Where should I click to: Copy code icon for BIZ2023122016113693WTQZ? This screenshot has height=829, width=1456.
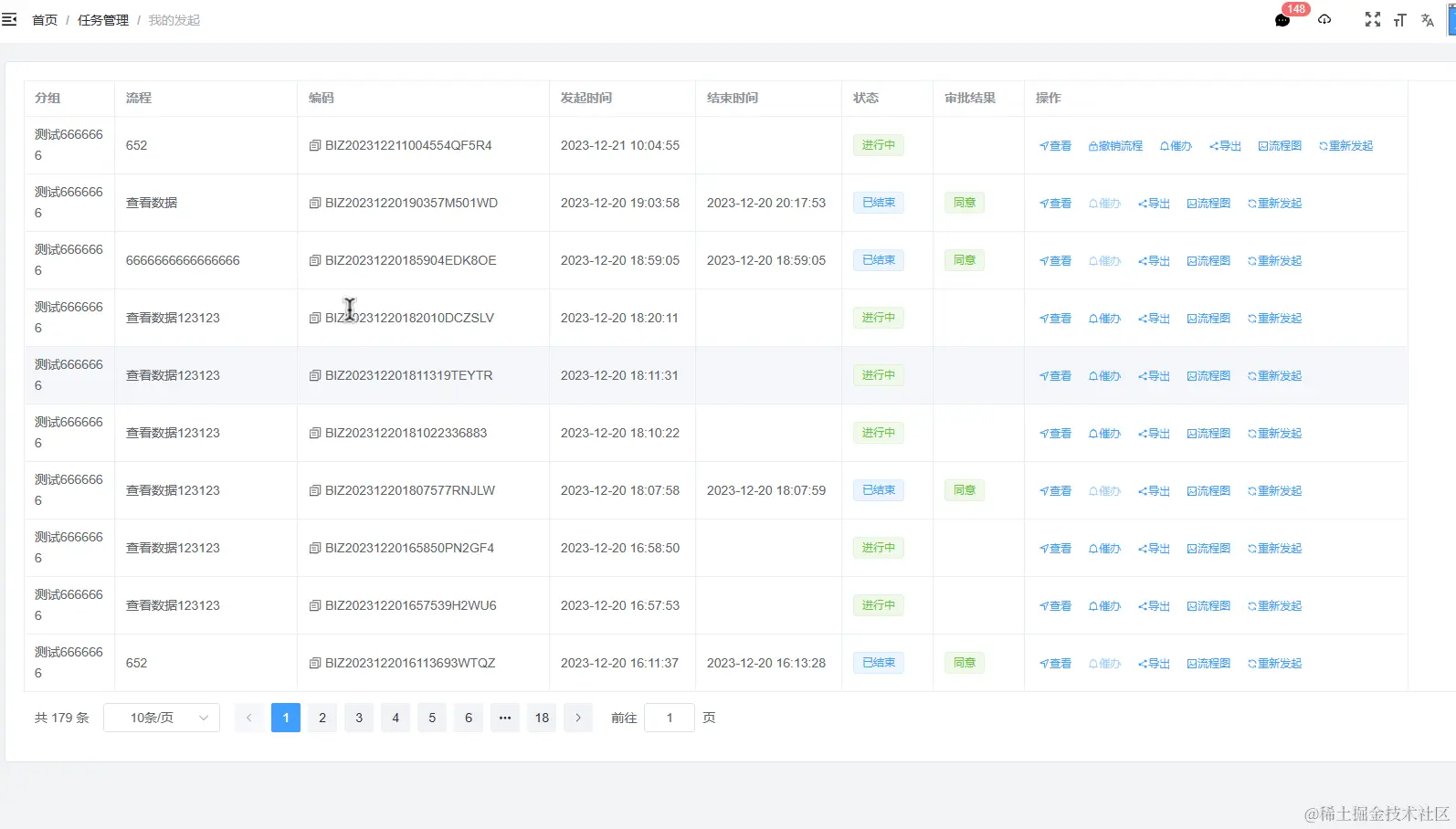315,663
